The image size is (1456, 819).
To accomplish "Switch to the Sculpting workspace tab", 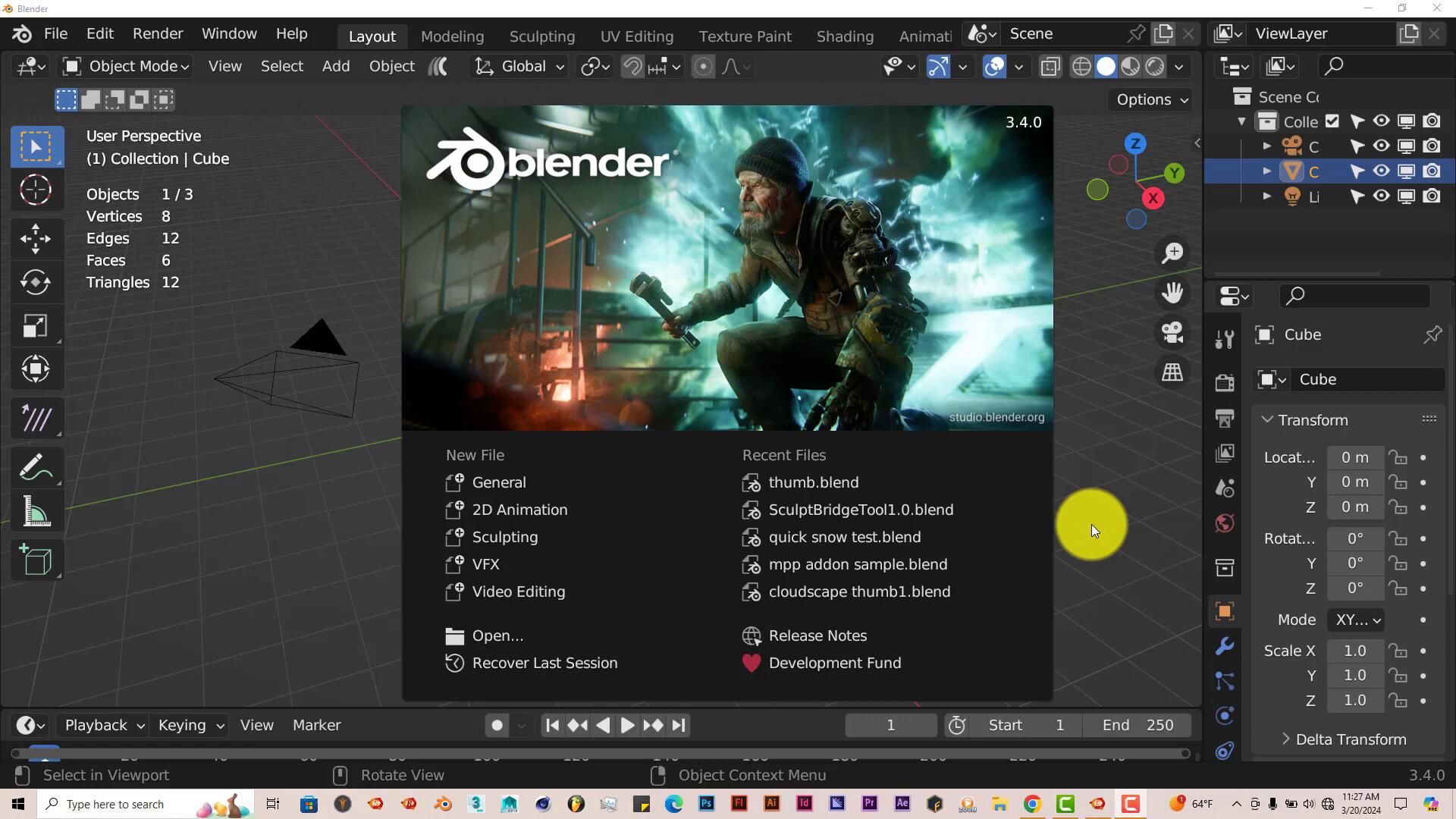I will 541,36.
